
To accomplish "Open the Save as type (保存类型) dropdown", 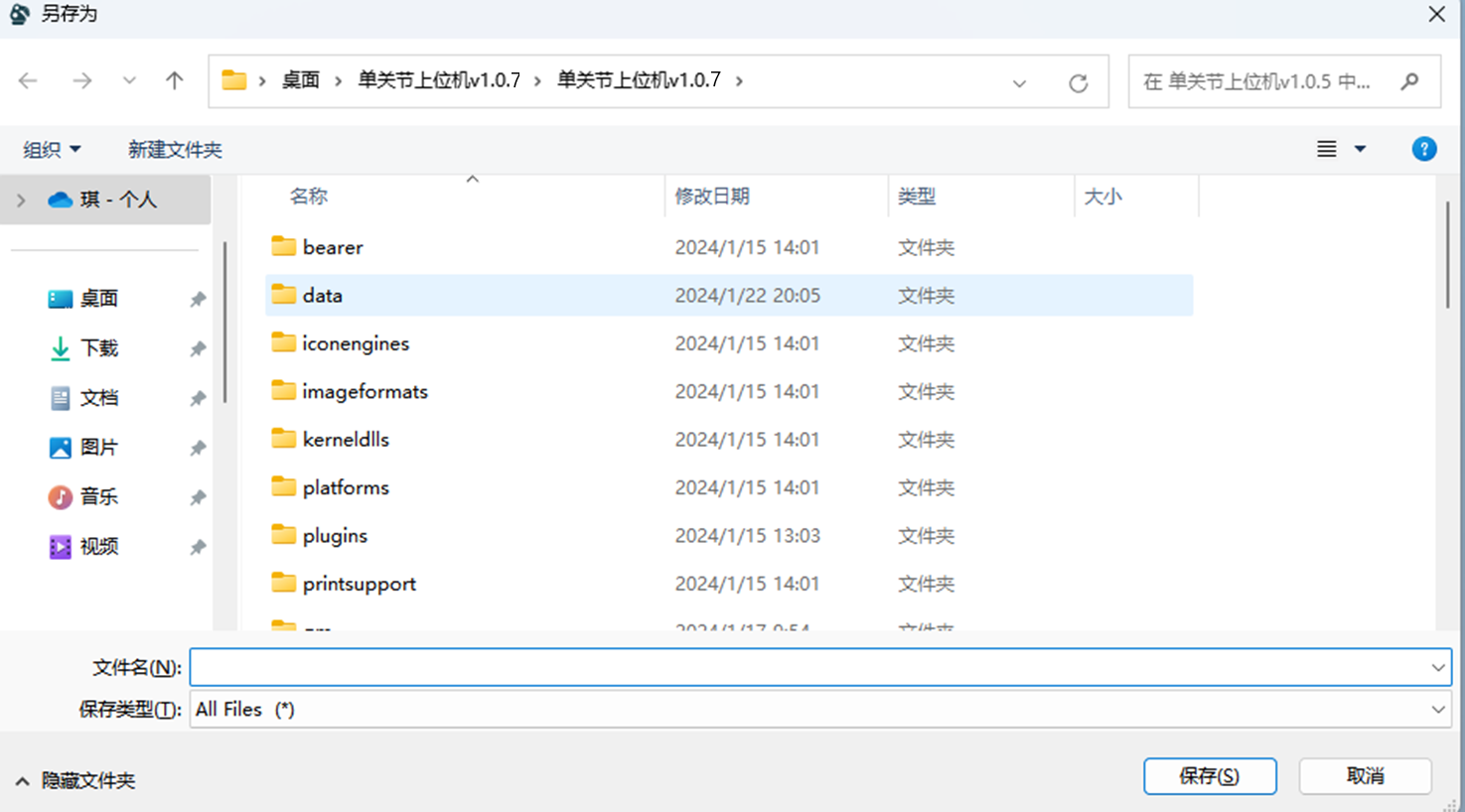I will pos(1437,710).
